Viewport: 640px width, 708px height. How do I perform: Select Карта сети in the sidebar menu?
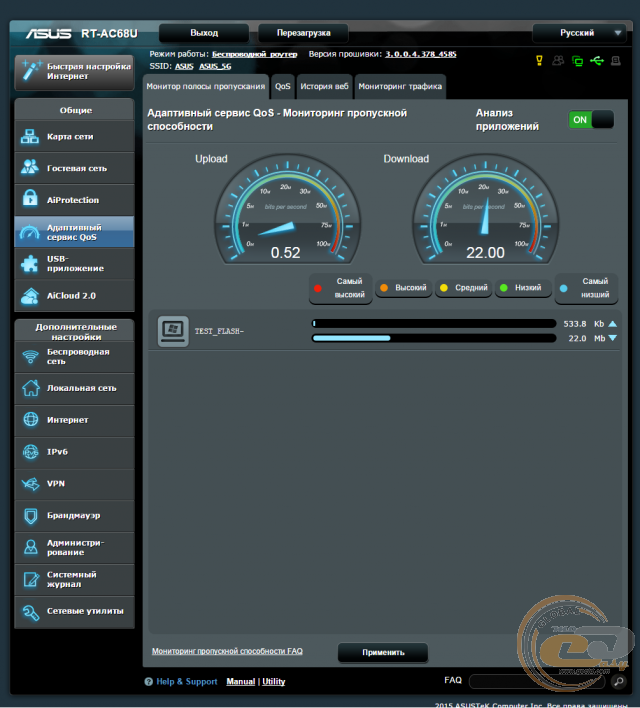75,136
